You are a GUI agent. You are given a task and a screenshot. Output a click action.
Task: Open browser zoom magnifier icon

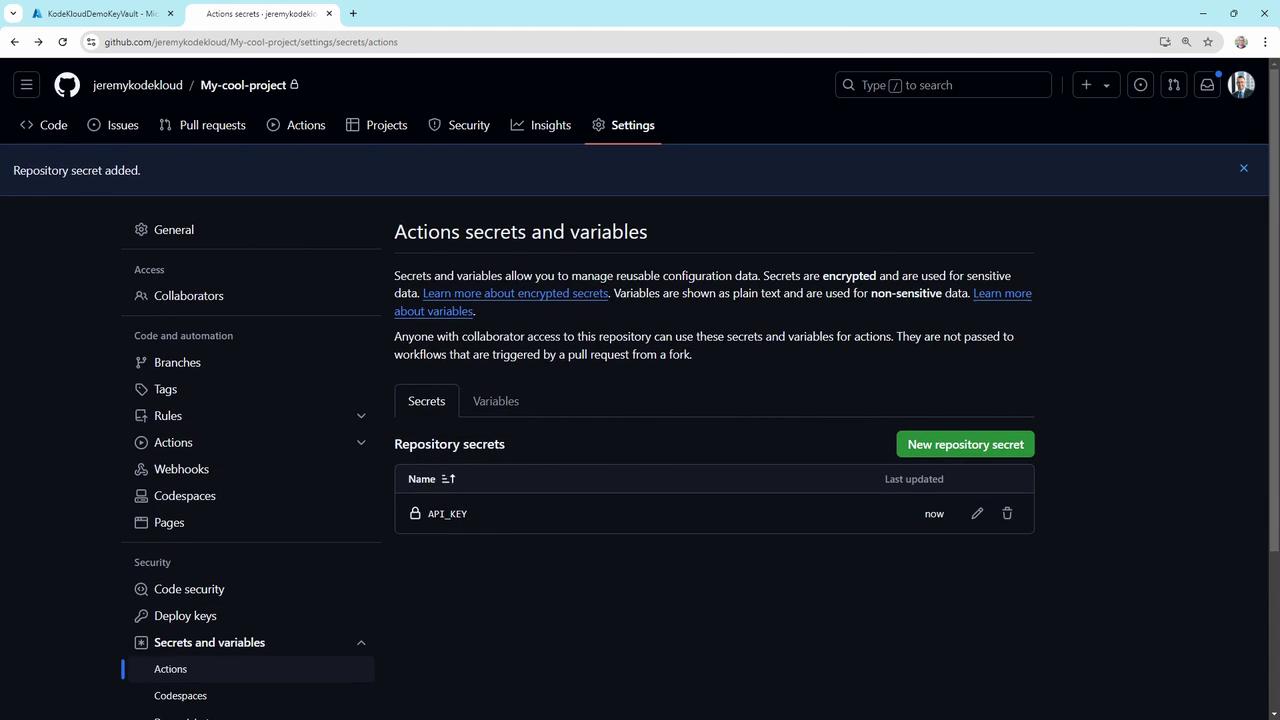1186,42
